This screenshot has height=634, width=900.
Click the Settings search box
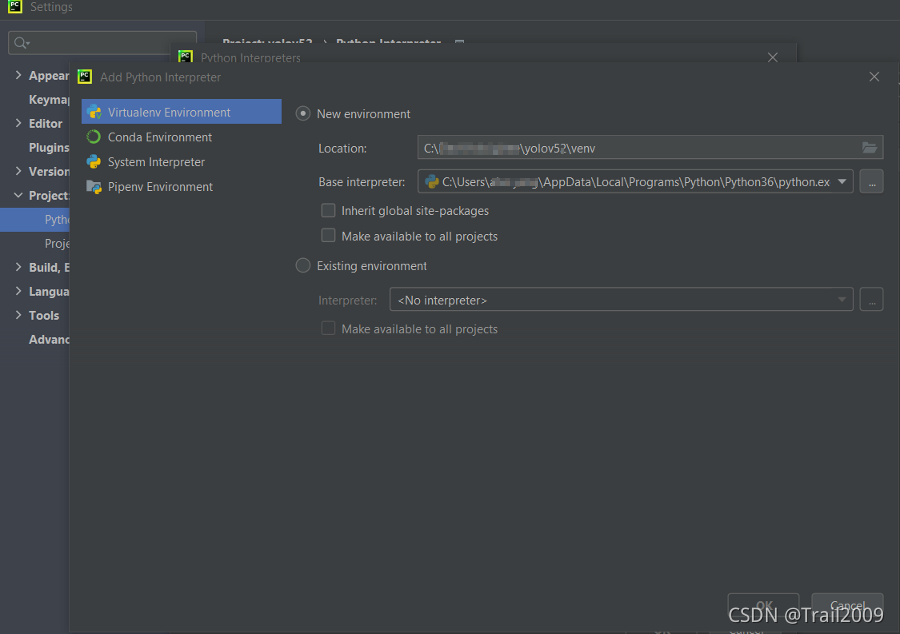(x=102, y=43)
